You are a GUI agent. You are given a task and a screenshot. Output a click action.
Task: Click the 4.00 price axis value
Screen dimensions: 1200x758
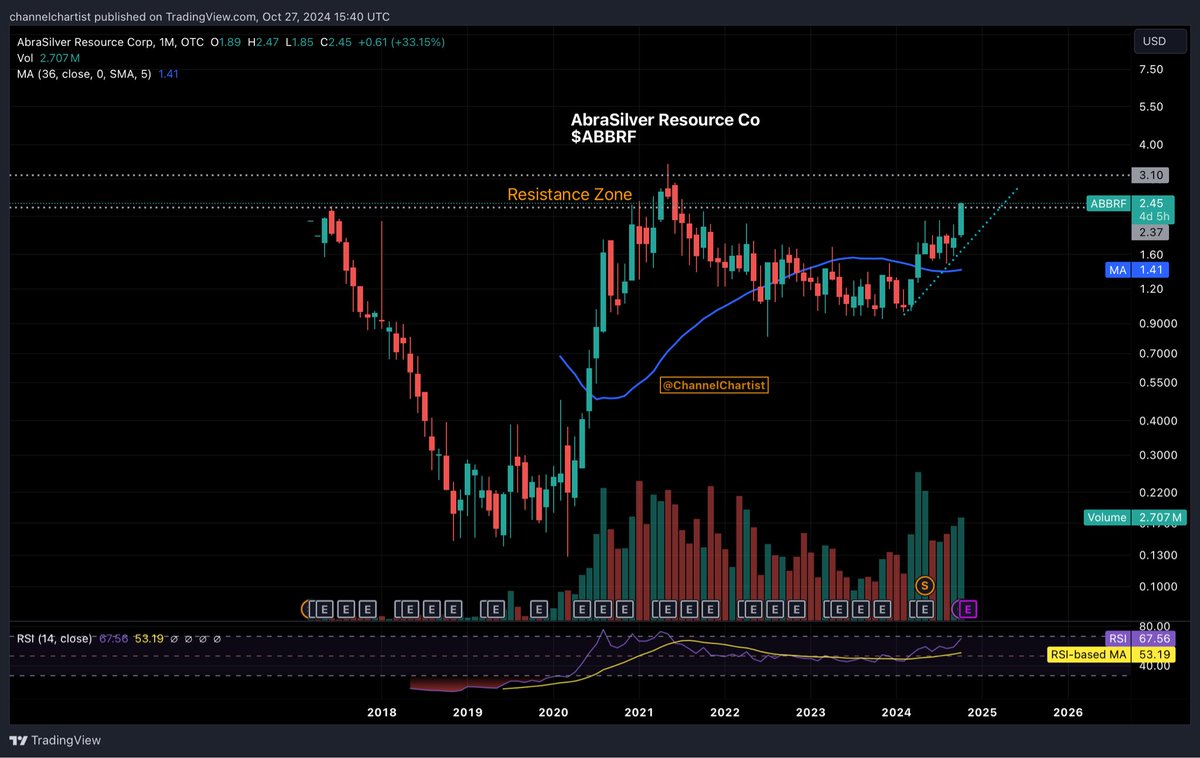tap(1150, 144)
